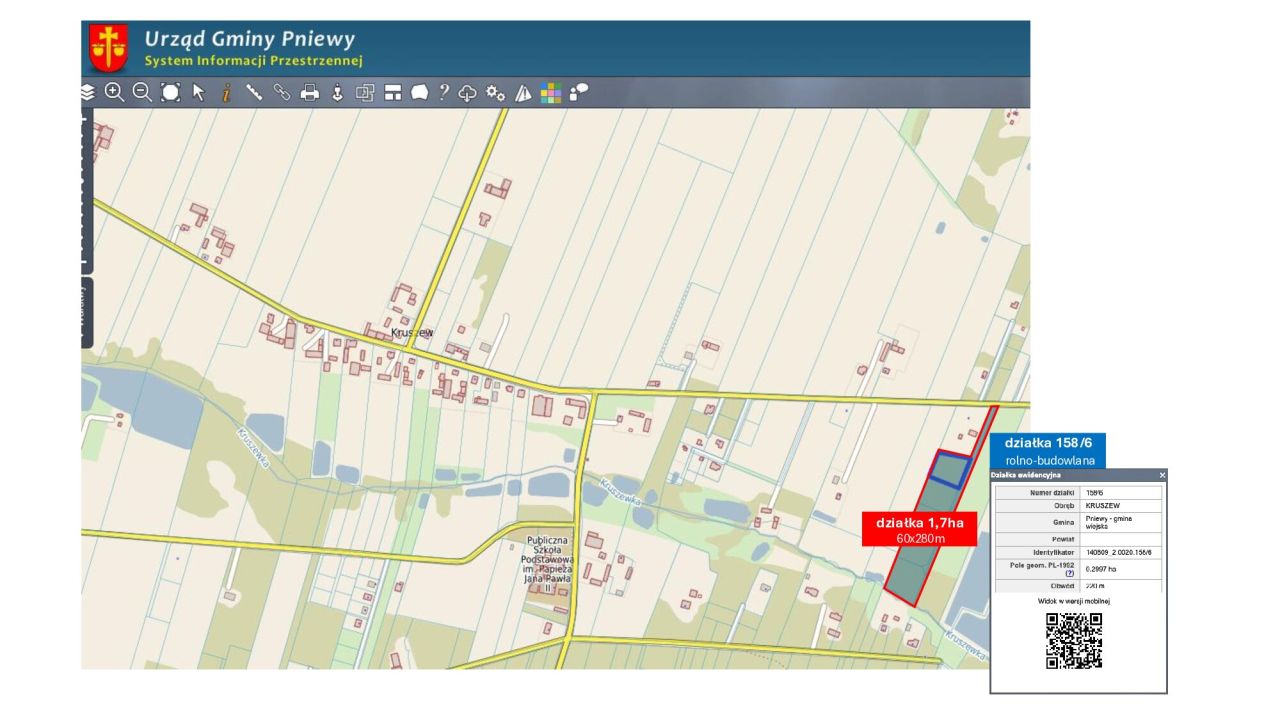
Task: Select the zoom in magnifier tool
Action: tap(115, 92)
